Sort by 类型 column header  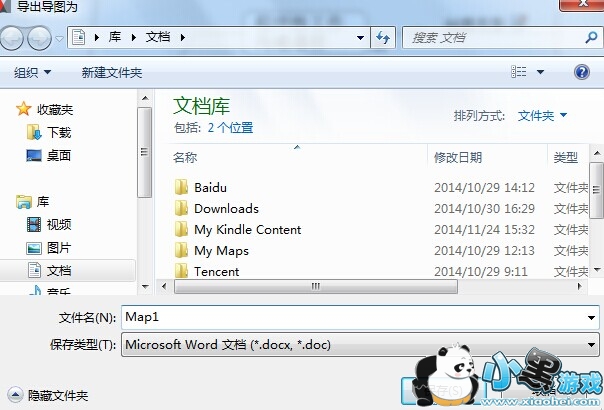[568, 157]
